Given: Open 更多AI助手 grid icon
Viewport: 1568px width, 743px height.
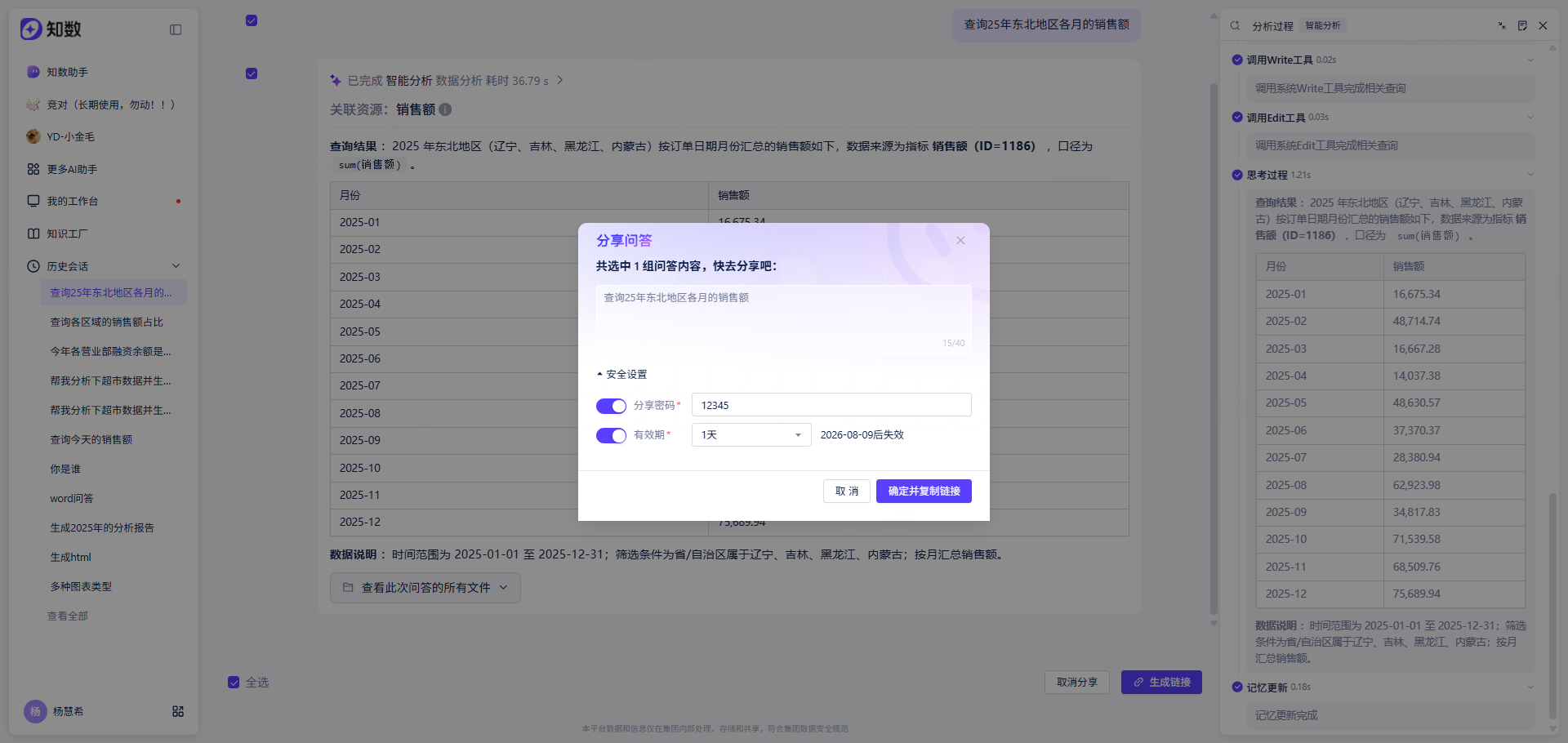Looking at the screenshot, I should 33,169.
